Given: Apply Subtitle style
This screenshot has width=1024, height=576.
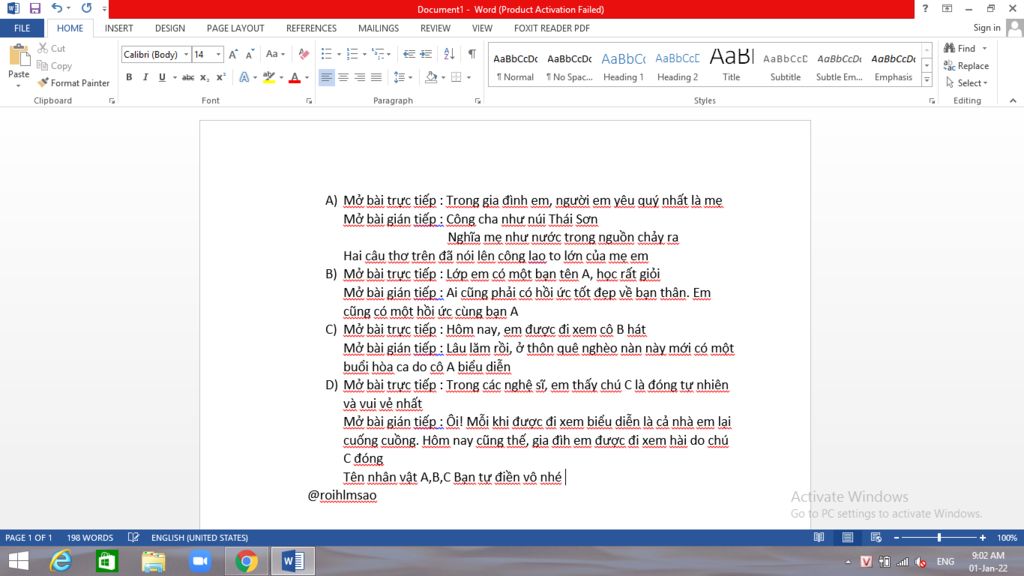Looking at the screenshot, I should [785, 65].
